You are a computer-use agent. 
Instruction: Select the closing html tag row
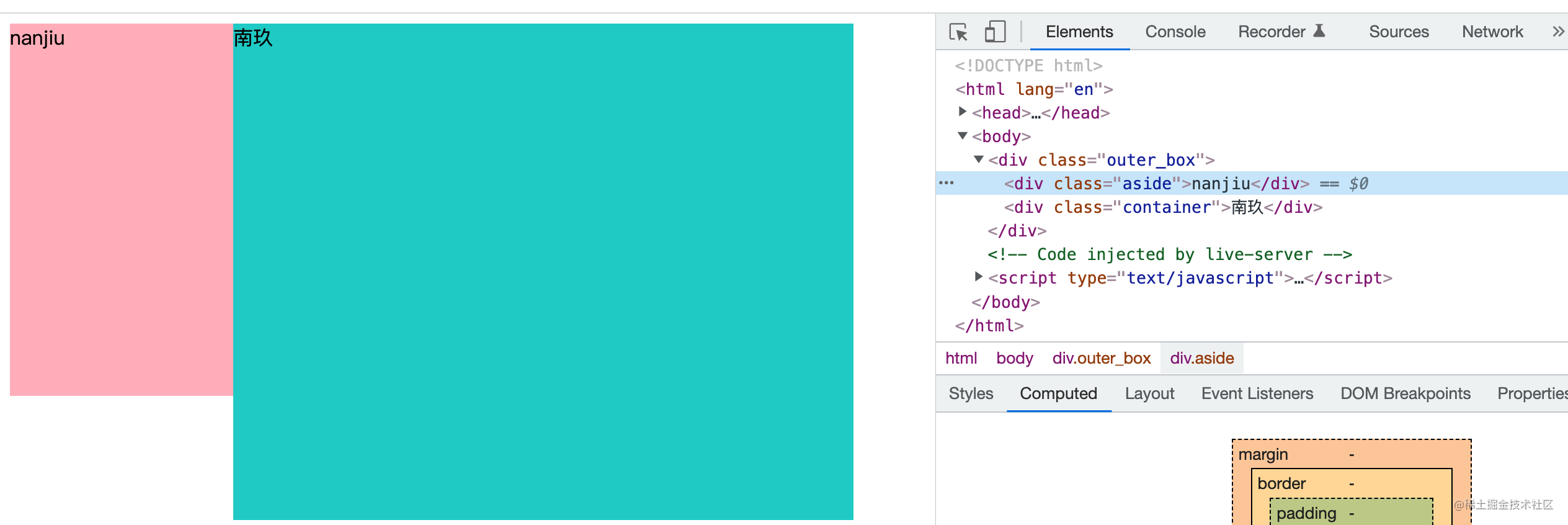1252,325
